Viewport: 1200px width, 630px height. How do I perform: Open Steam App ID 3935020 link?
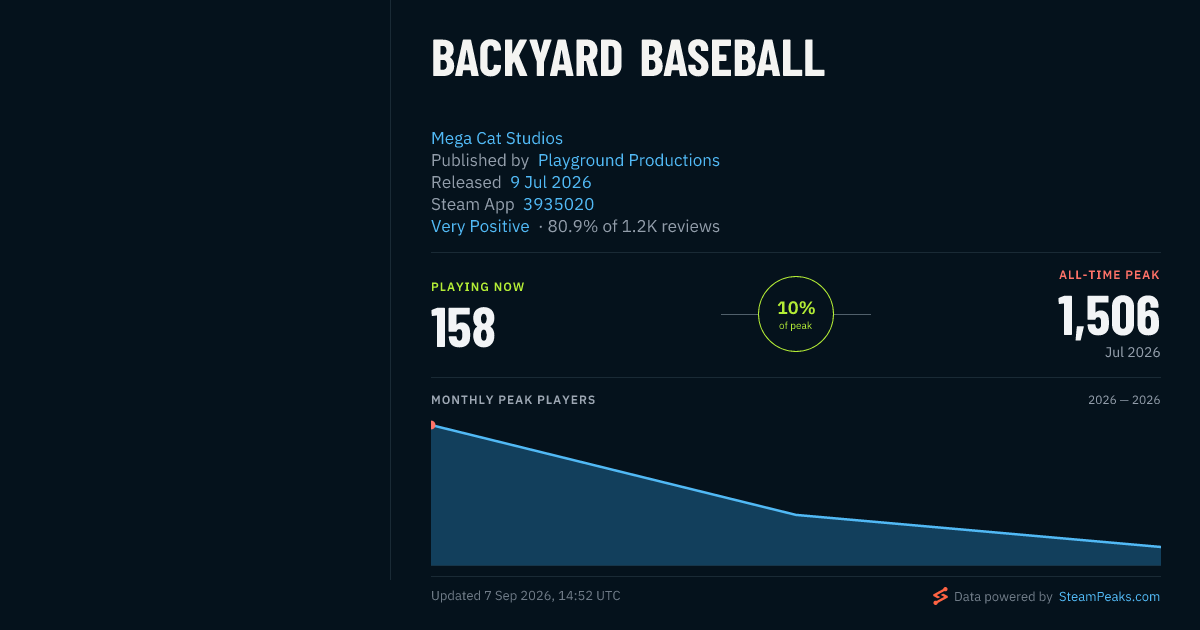[558, 205]
